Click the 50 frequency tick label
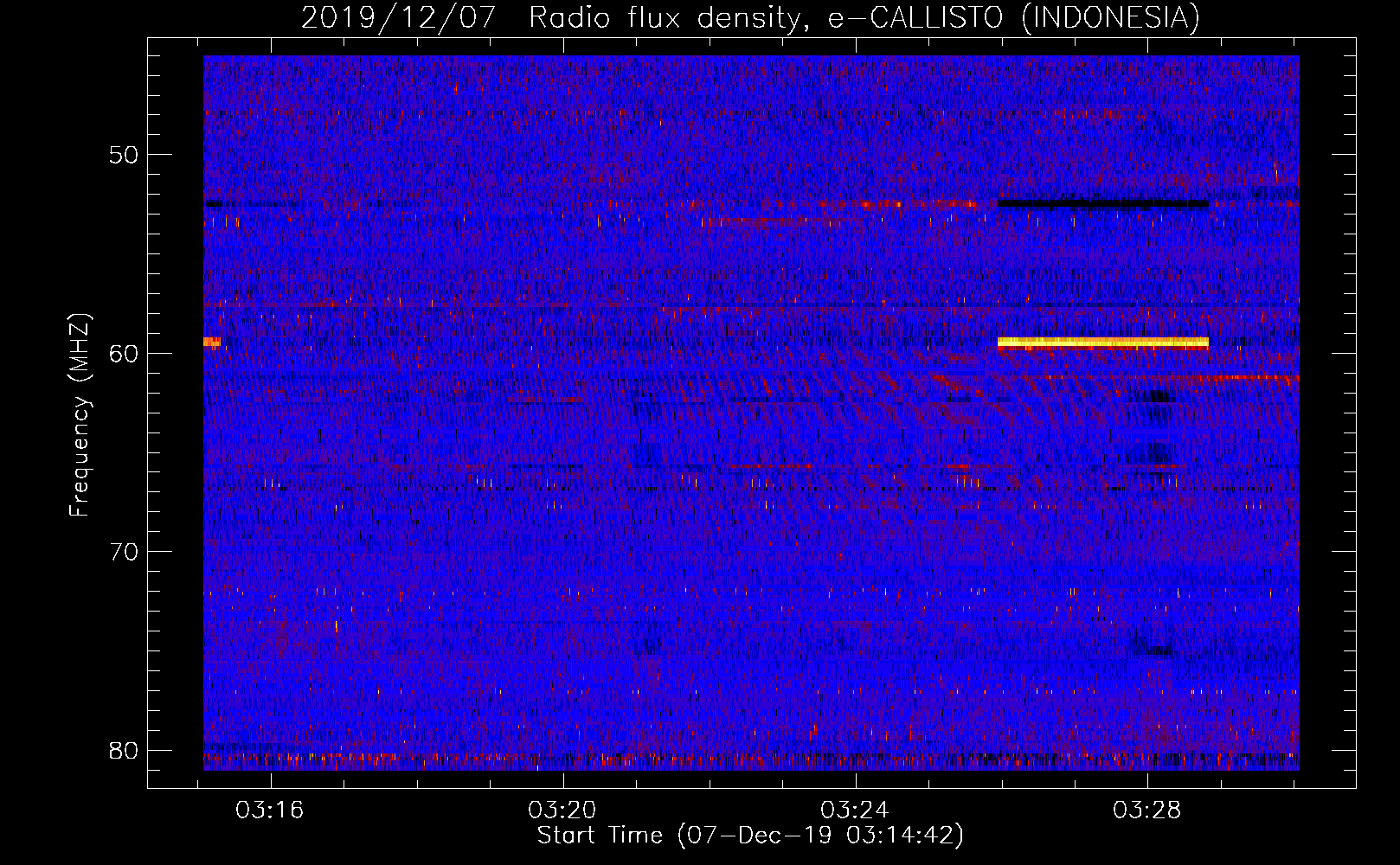The width and height of the screenshot is (1400, 865). click(x=125, y=155)
